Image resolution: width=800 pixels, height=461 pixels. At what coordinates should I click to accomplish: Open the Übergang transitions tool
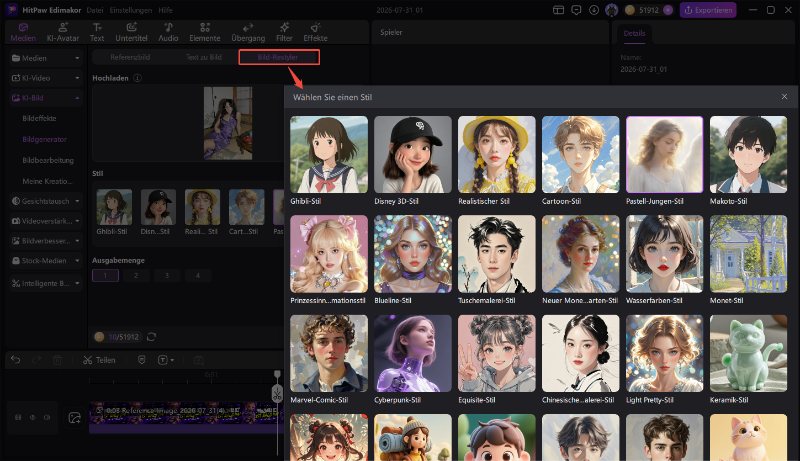point(248,32)
